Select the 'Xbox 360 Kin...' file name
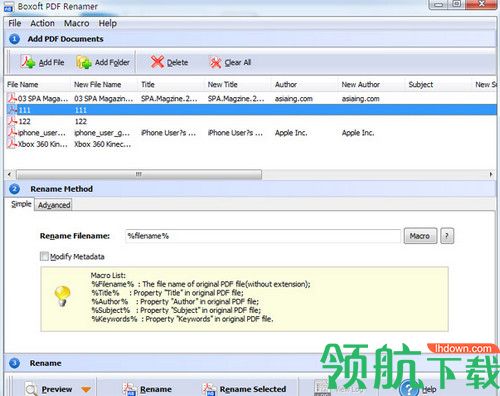The image size is (500, 396). pos(43,144)
